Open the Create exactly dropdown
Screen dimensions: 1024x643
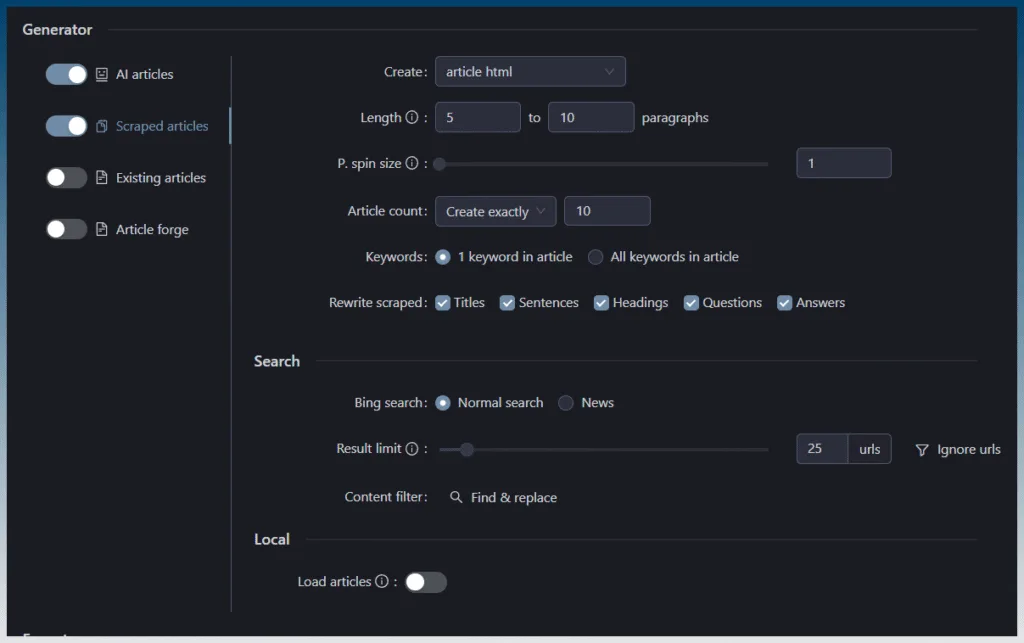click(x=496, y=212)
